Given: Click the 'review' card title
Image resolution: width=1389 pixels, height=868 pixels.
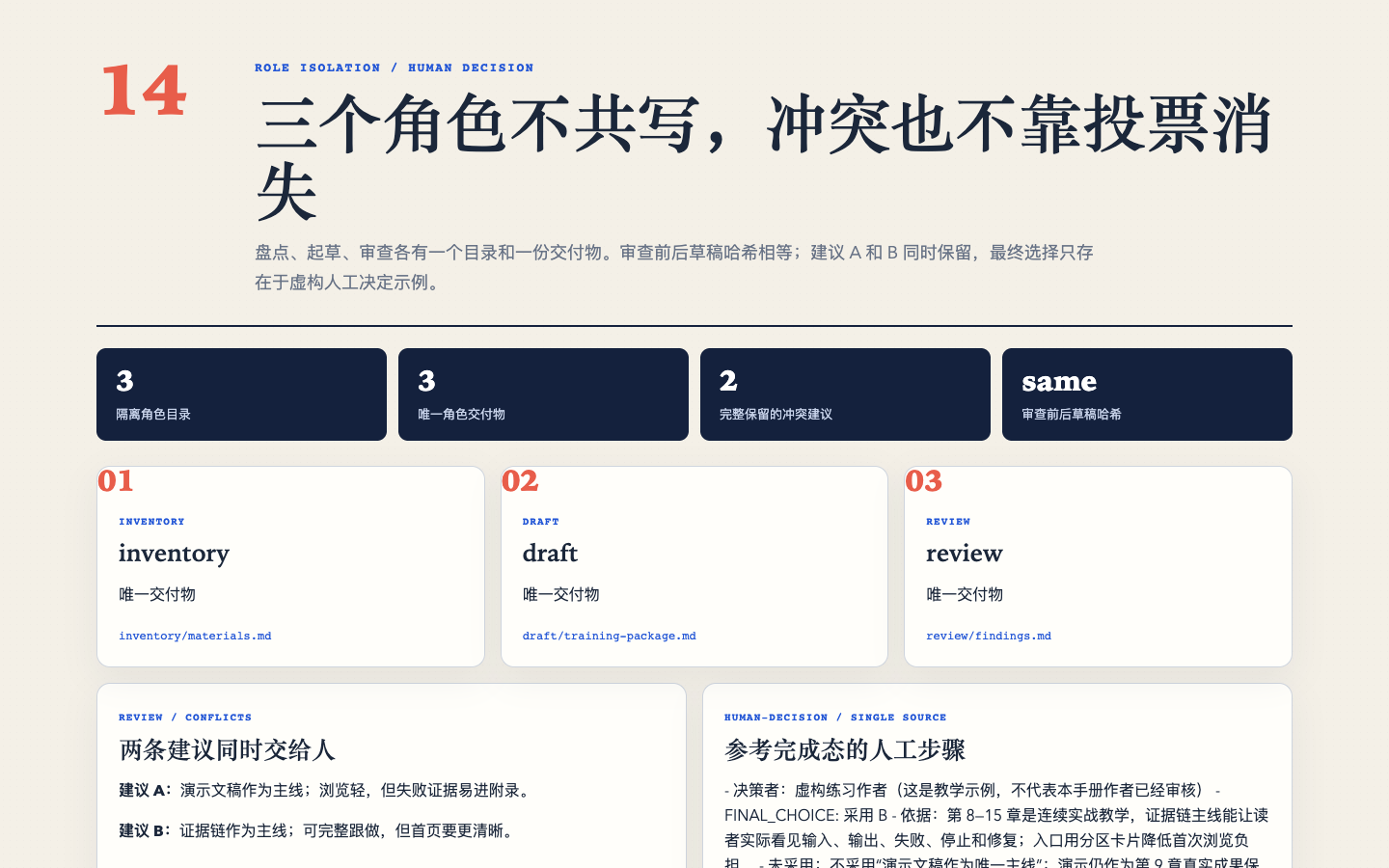Looking at the screenshot, I should tap(965, 554).
